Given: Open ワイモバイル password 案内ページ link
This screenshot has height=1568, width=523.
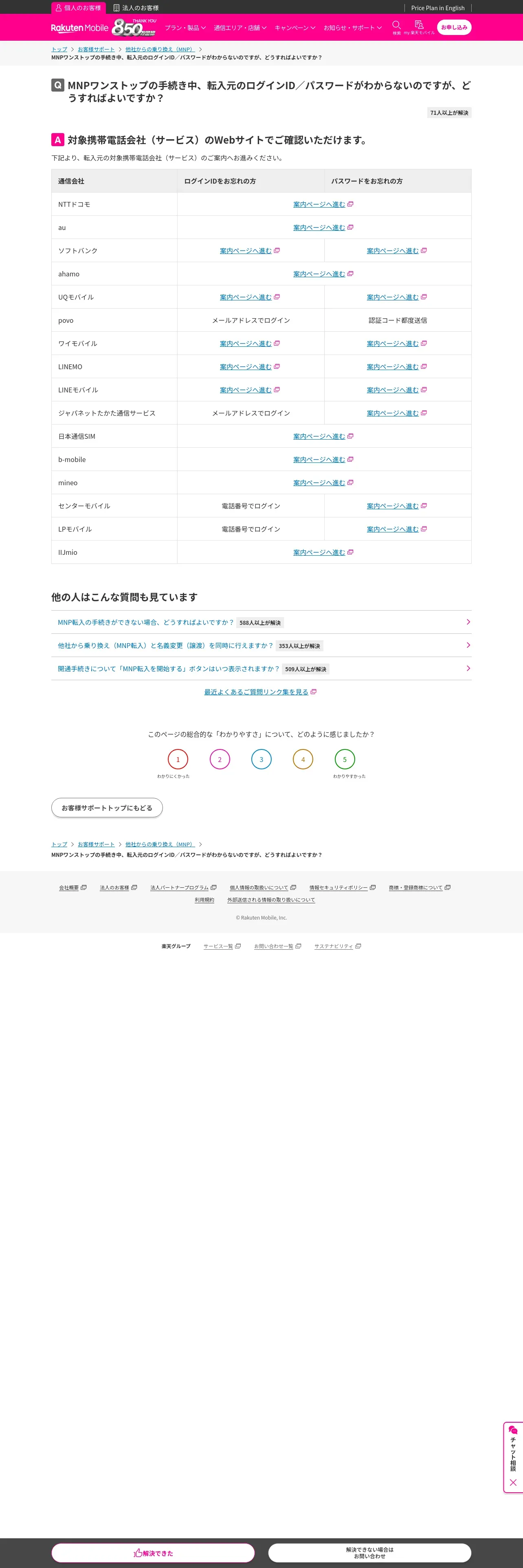Looking at the screenshot, I should point(397,343).
